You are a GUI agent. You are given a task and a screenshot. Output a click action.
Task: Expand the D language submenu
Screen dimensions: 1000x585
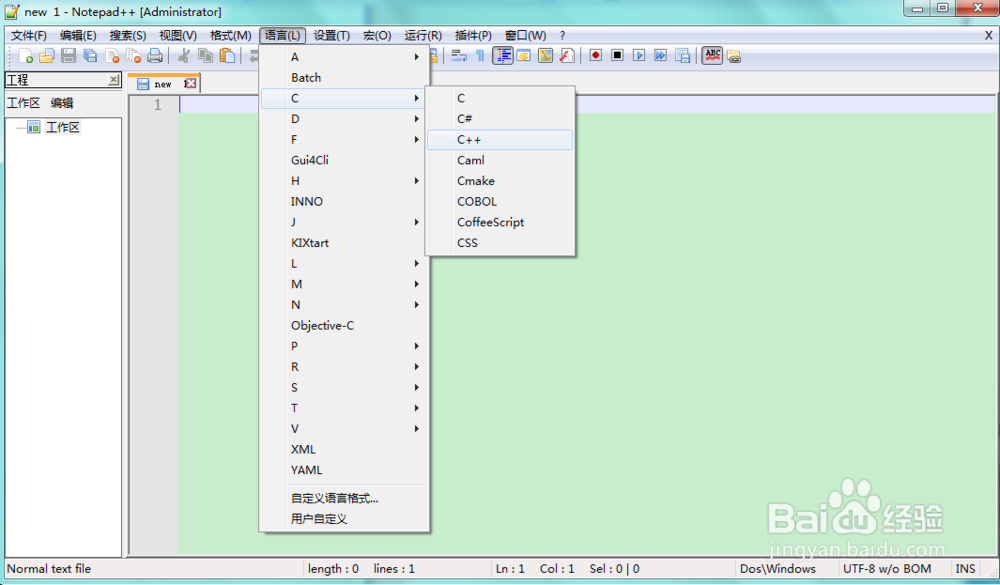tap(344, 119)
